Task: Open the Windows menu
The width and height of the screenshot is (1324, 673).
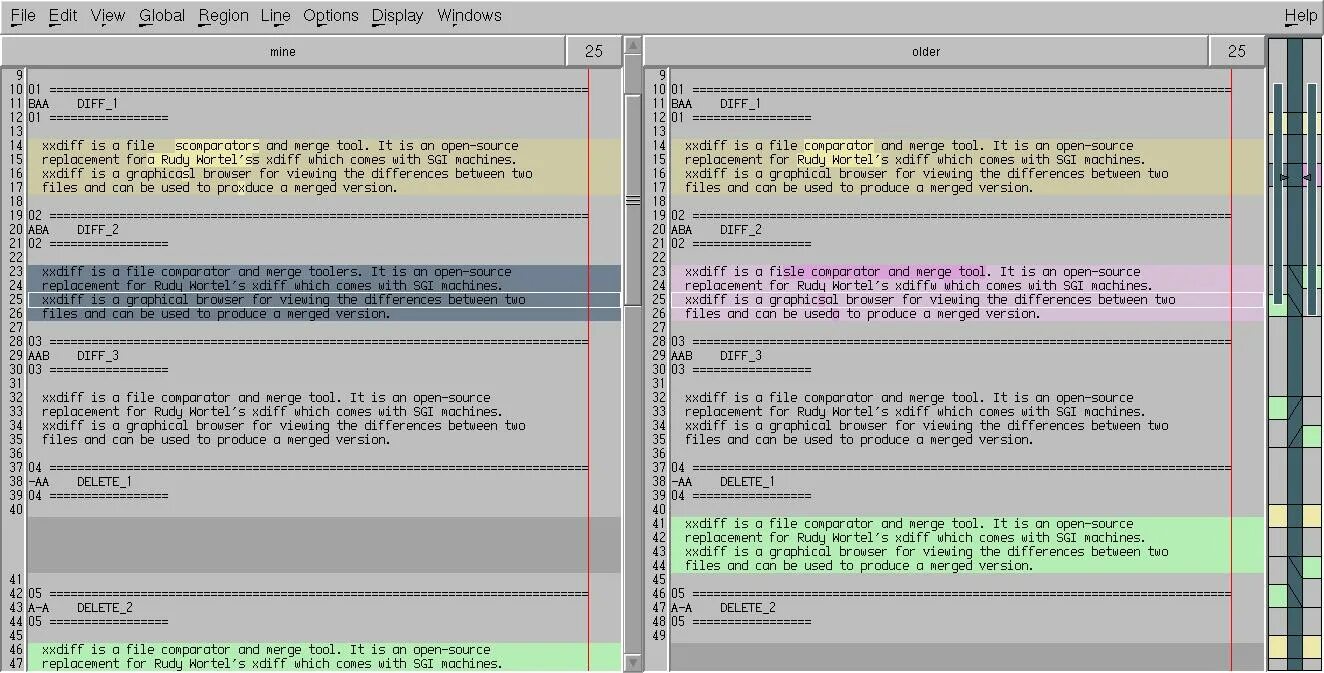Action: pyautogui.click(x=469, y=15)
